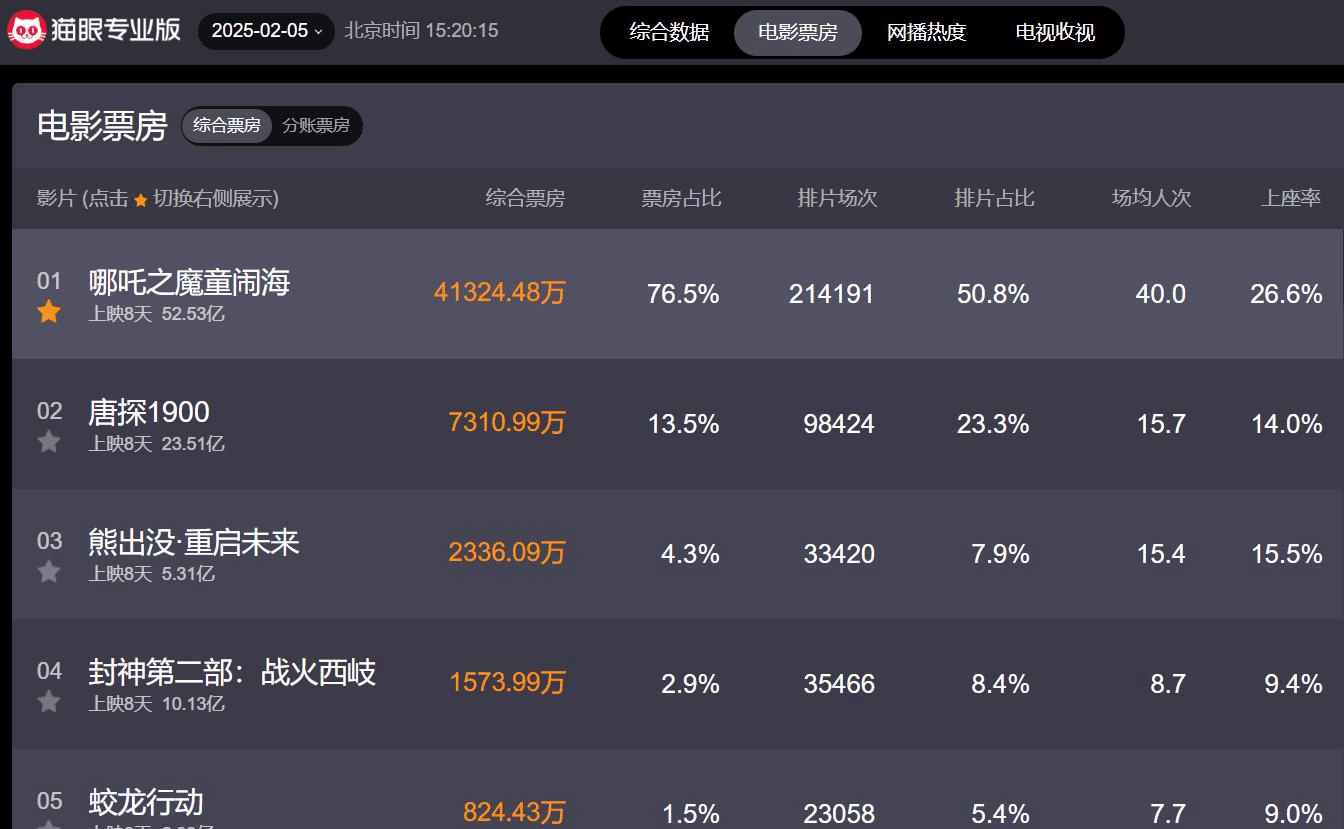
Task: Toggle the star for 封神第二部：战火西岐
Action: point(49,701)
